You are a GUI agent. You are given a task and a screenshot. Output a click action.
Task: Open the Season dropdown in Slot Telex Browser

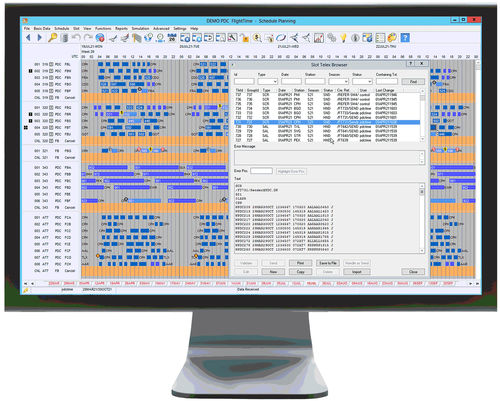click(x=338, y=81)
